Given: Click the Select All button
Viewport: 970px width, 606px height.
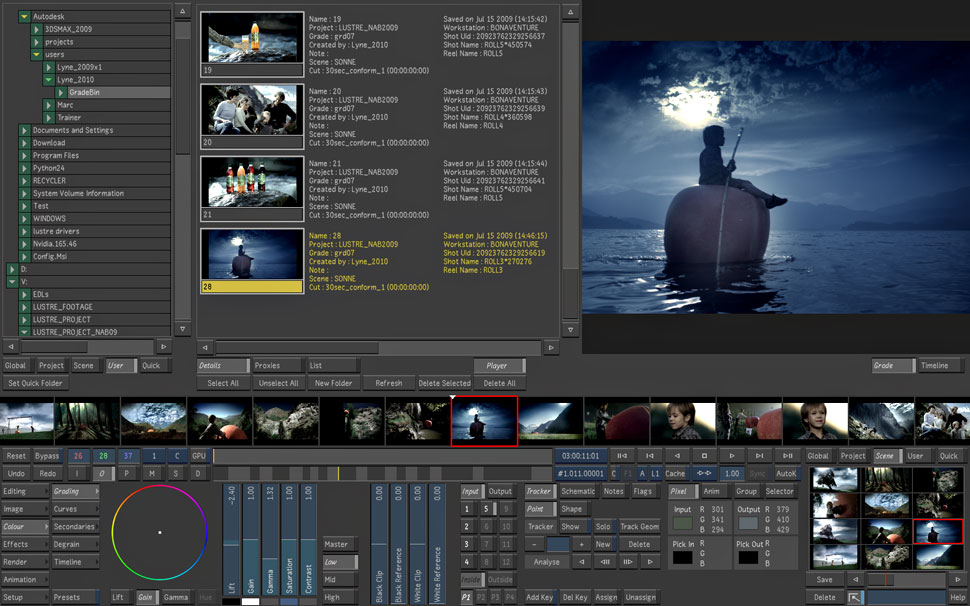Looking at the screenshot, I should (223, 383).
